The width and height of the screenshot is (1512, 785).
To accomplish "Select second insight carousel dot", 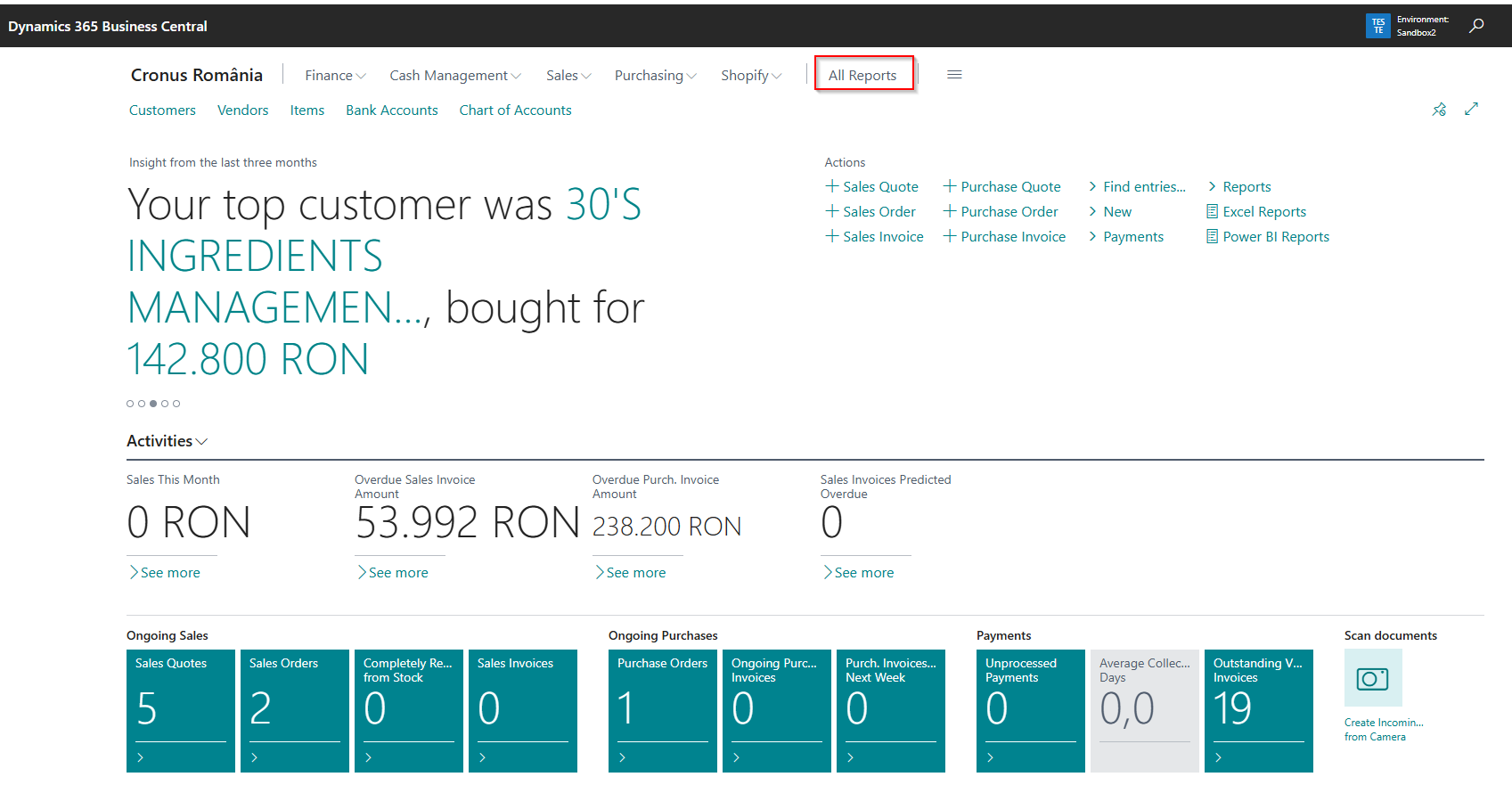I will 142,404.
